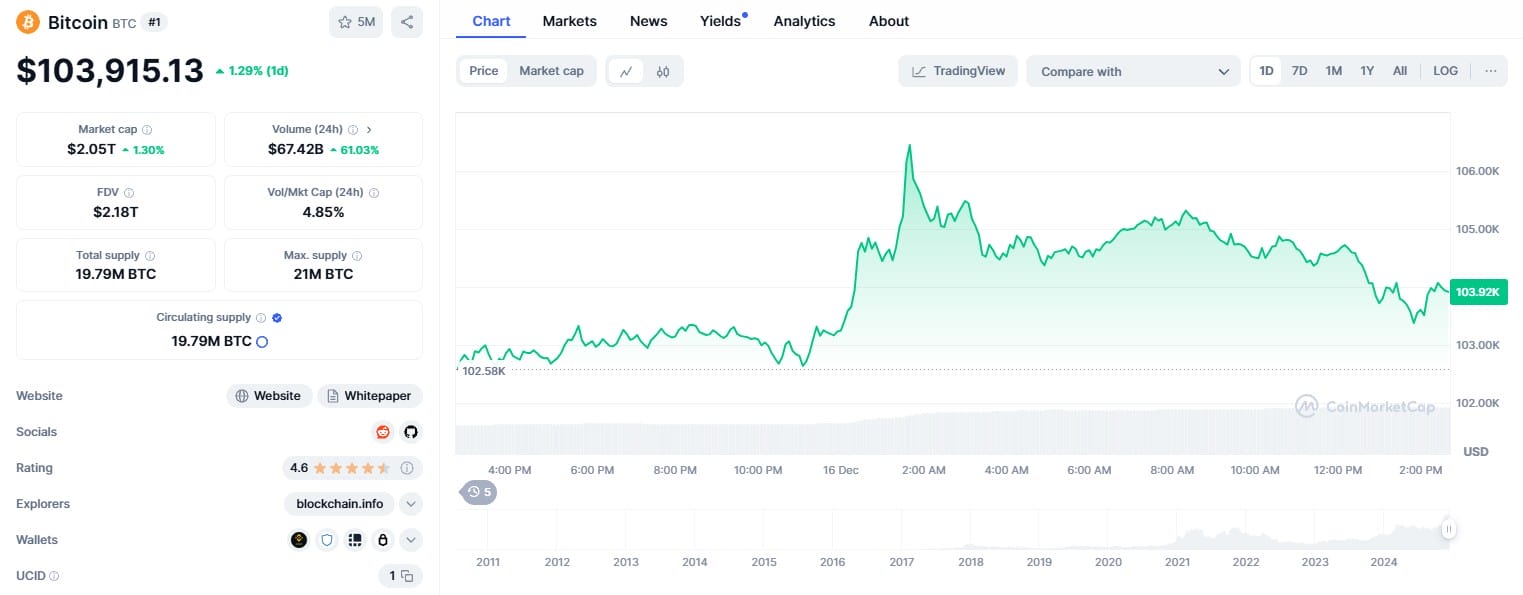Viewport: 1523px width, 595px height.
Task: Click the Volume (24h) info icon
Action: click(x=353, y=130)
